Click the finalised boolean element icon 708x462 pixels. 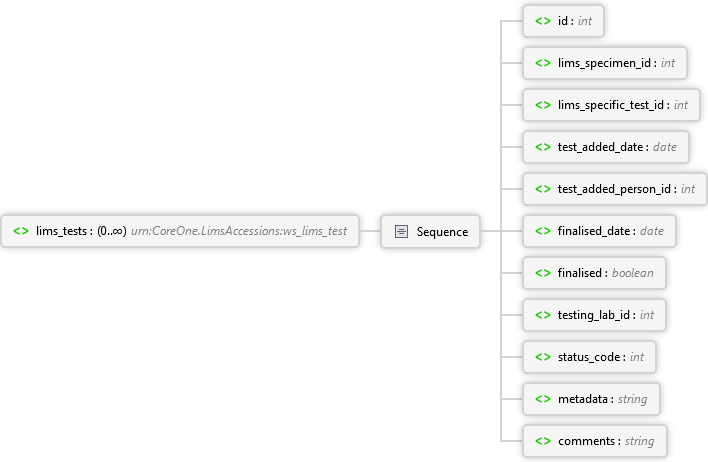[543, 272]
